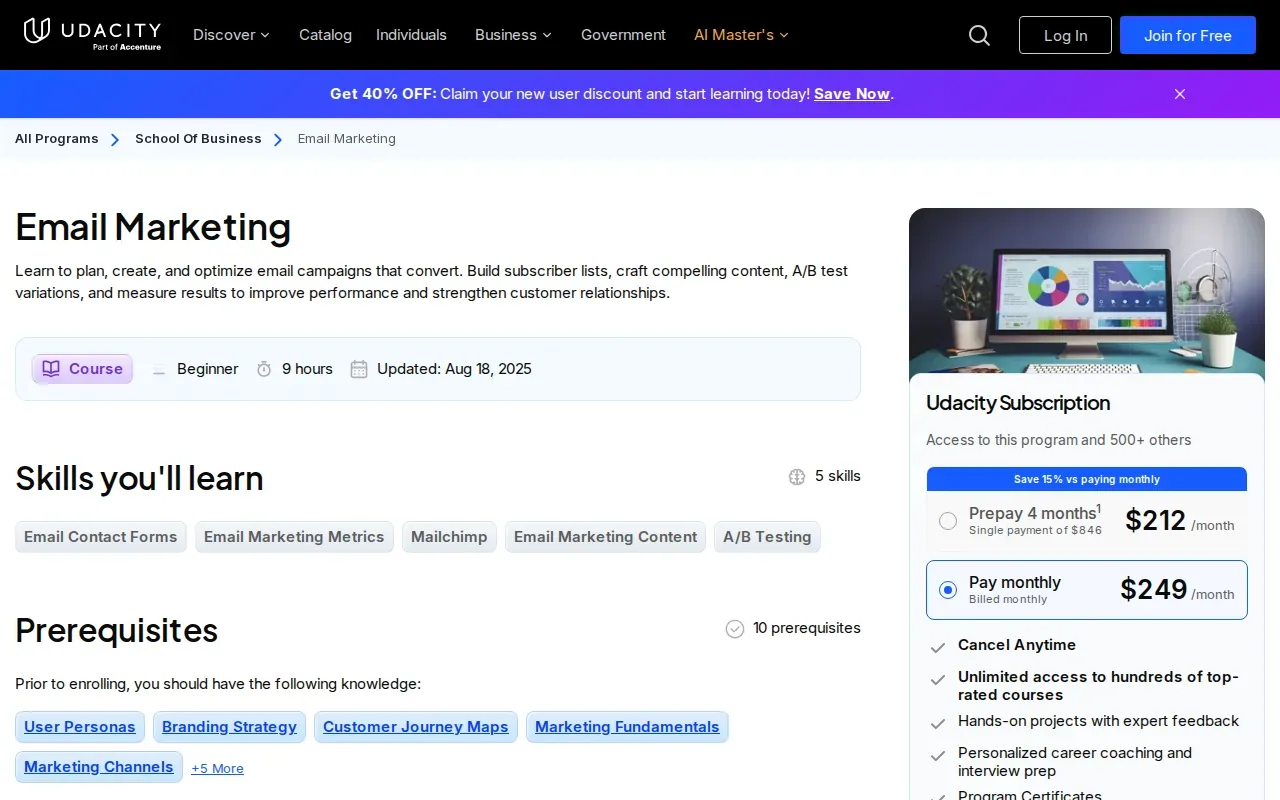Click the breadcrumb chevron after All Programs
This screenshot has width=1280, height=800.
pyautogui.click(x=116, y=140)
